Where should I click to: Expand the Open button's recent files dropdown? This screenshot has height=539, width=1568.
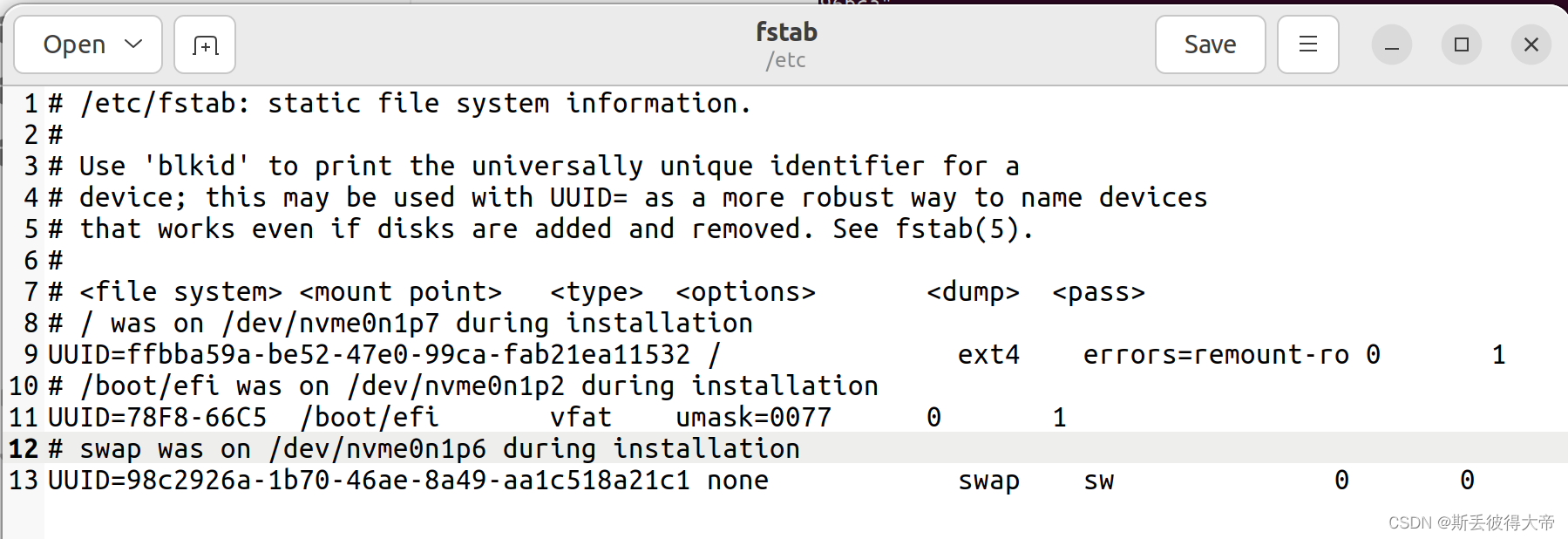(132, 44)
